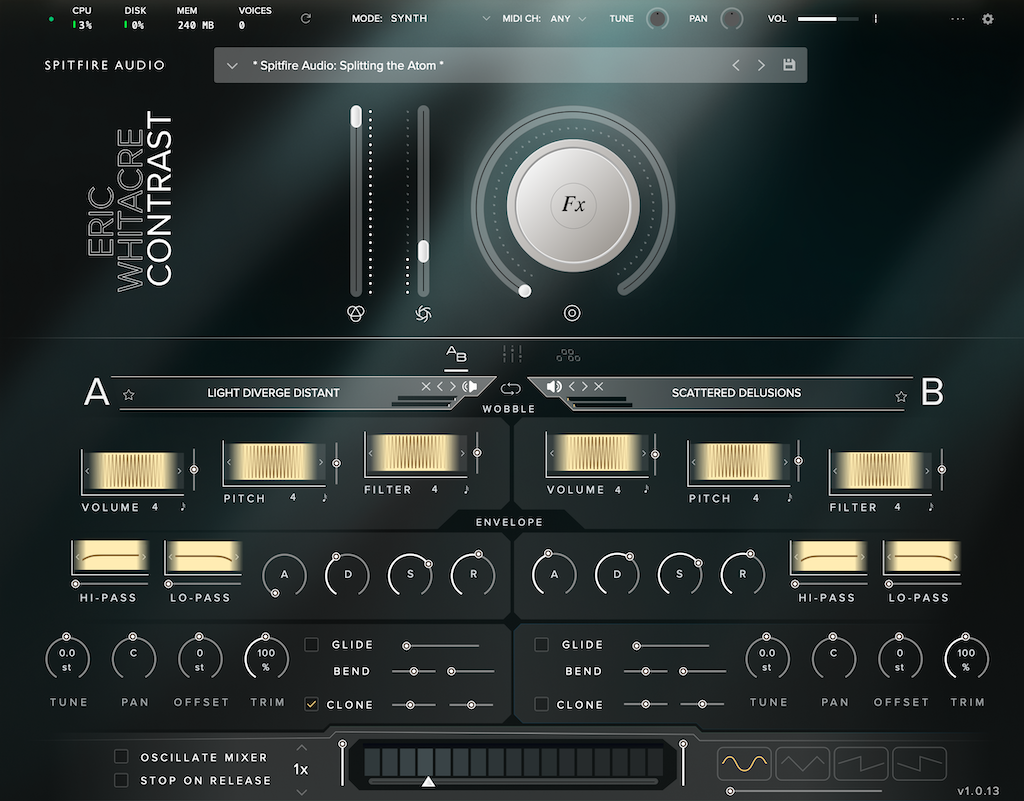Go to the previous preset
Screen dimensions: 1024x801
pyautogui.click(x=736, y=65)
